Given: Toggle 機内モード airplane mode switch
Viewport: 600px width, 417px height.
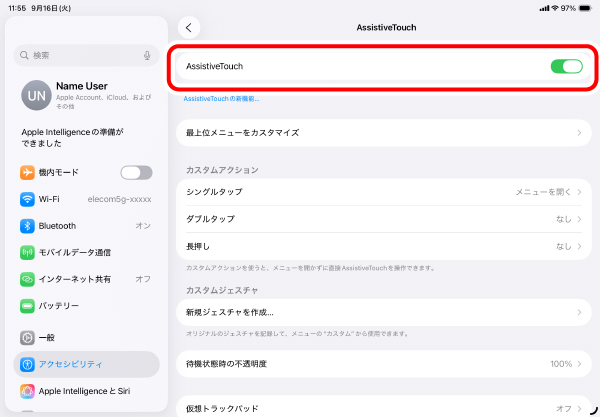Looking at the screenshot, I should click(x=136, y=172).
